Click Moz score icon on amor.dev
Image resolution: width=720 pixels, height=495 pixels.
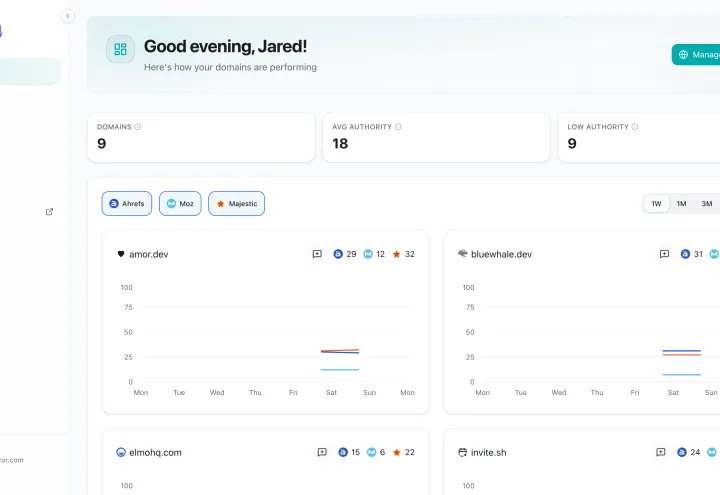click(x=368, y=254)
